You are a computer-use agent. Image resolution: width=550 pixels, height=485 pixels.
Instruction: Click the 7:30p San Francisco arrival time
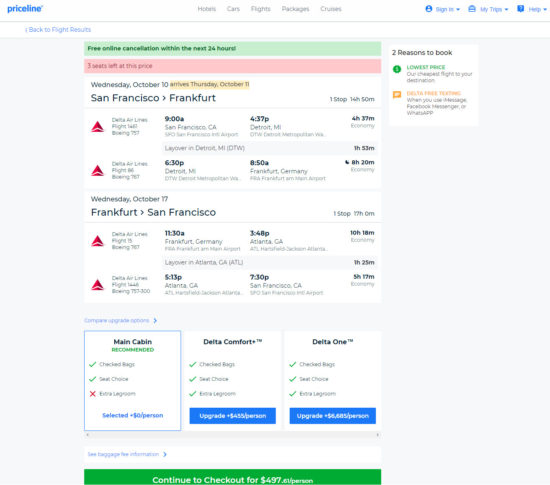259,277
